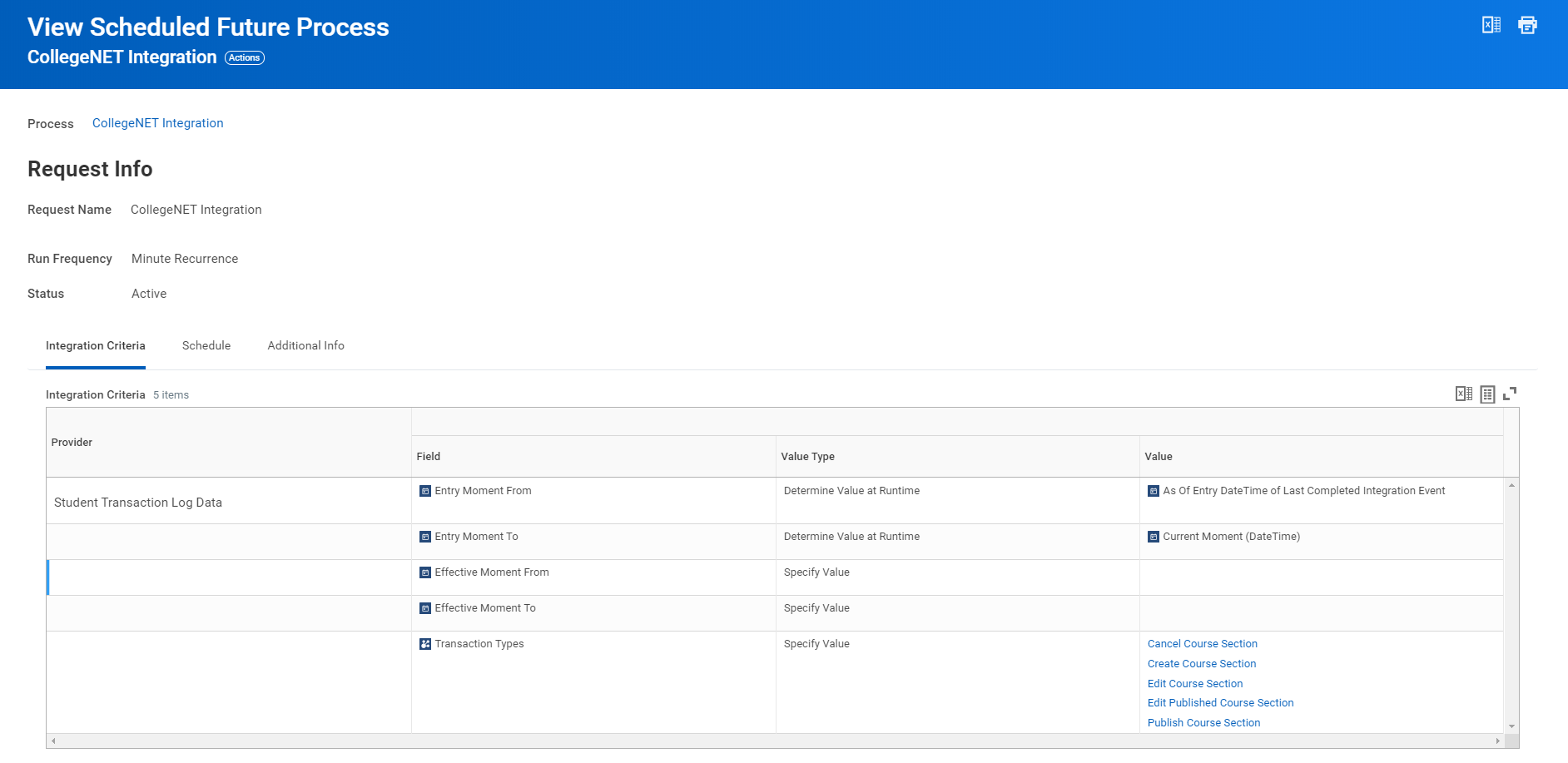1568x763 pixels.
Task: Click the table's scroll up arrow
Action: 1511,485
